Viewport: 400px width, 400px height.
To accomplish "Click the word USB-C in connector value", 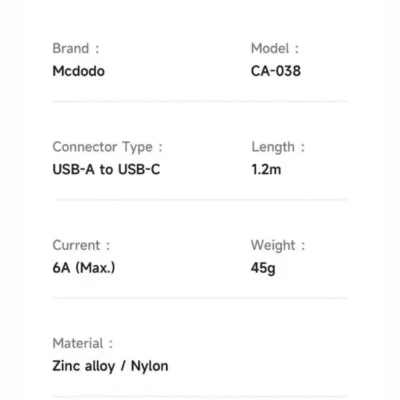I will (139, 169).
